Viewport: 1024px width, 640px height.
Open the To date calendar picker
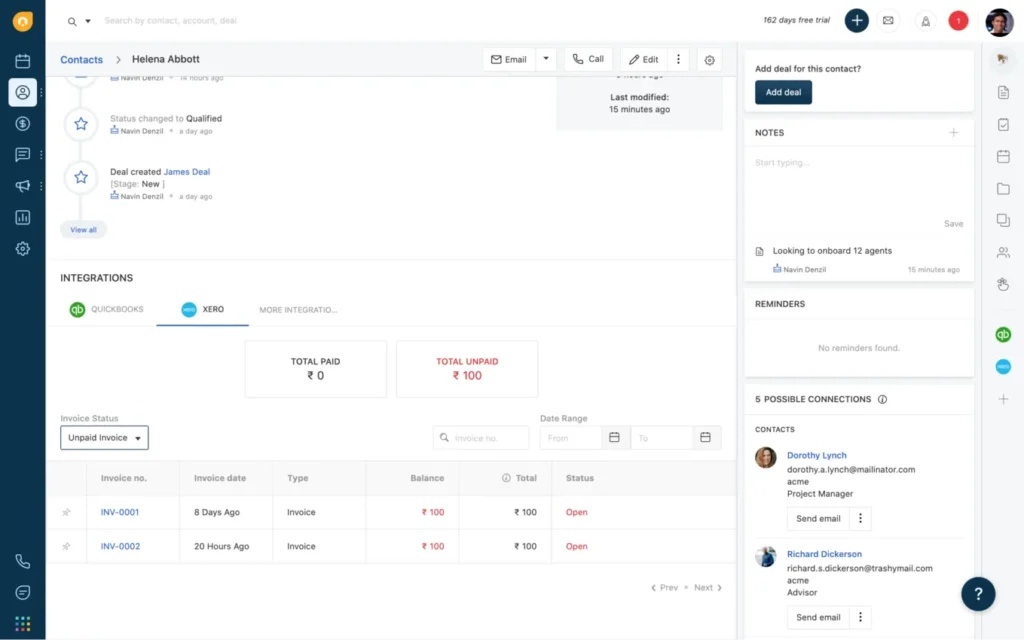click(705, 438)
